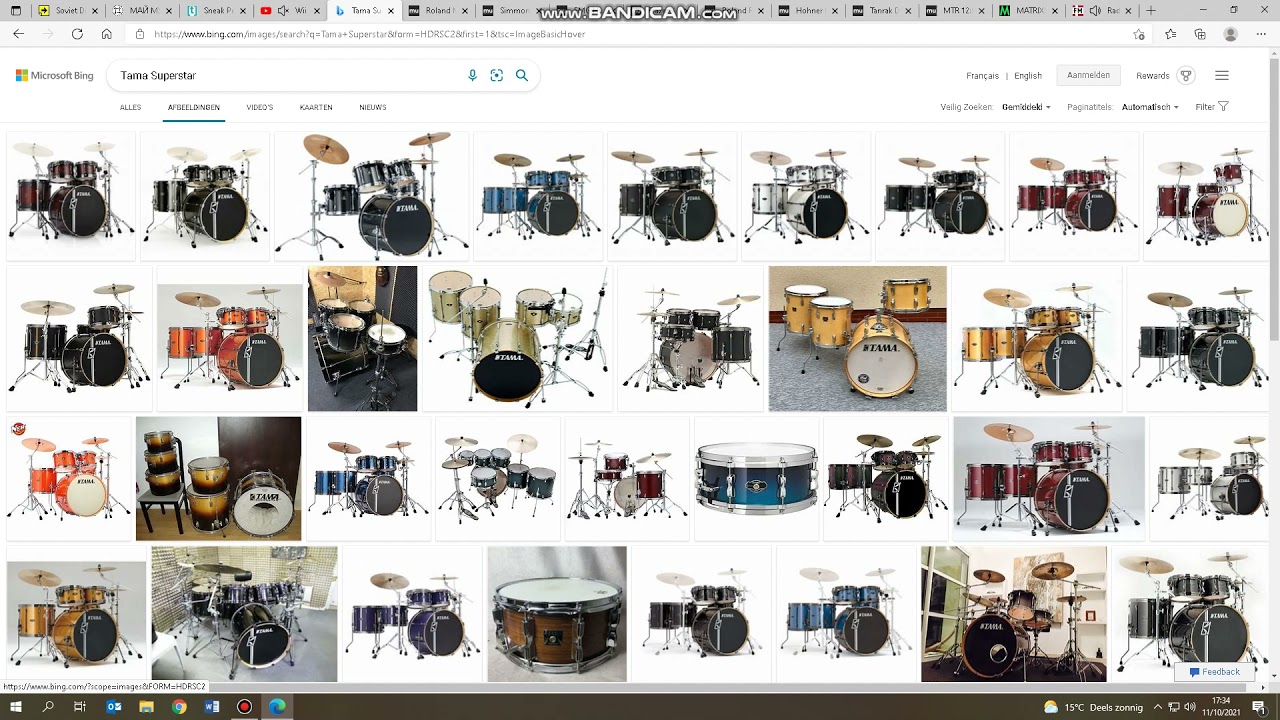Open the stacked sunburst drums photo
The height and width of the screenshot is (720, 1280).
(x=218, y=478)
